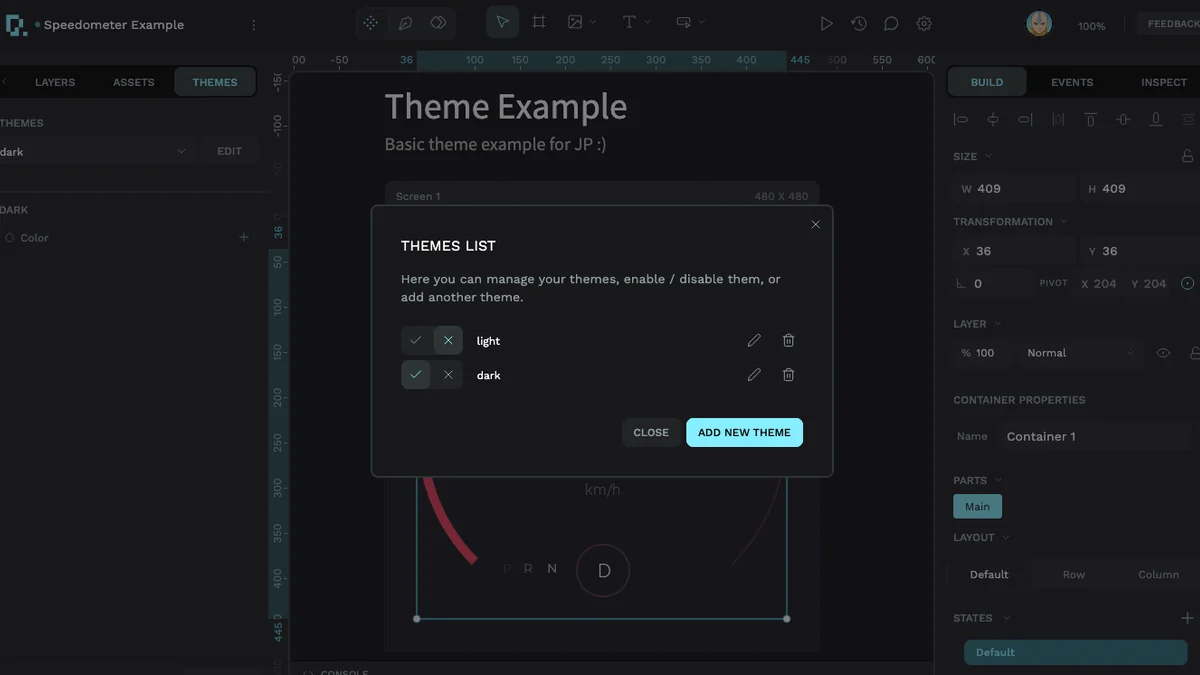Toggle layer visibility eye icon
This screenshot has height=675, width=1200.
1163,353
